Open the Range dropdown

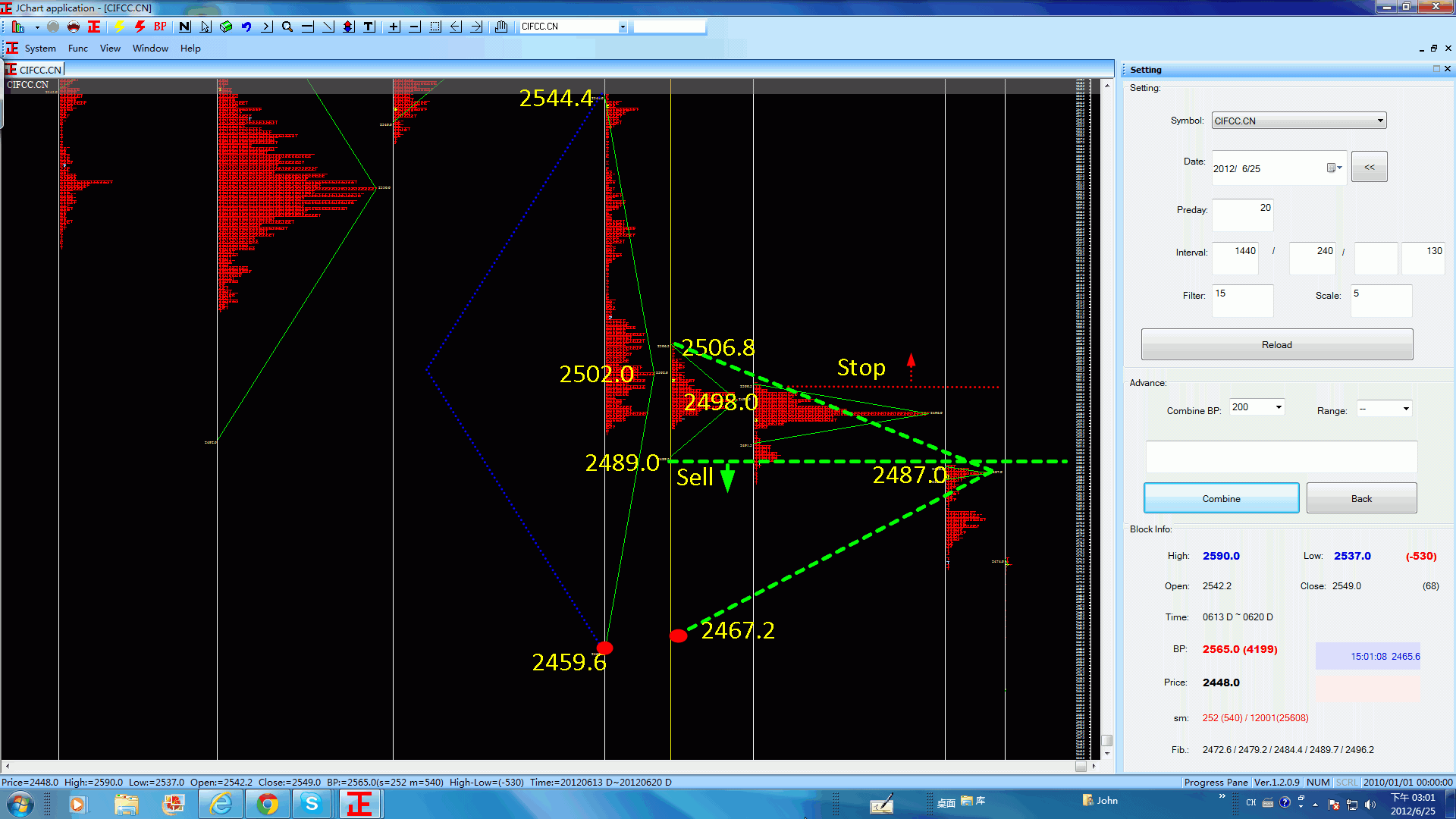tap(1406, 409)
